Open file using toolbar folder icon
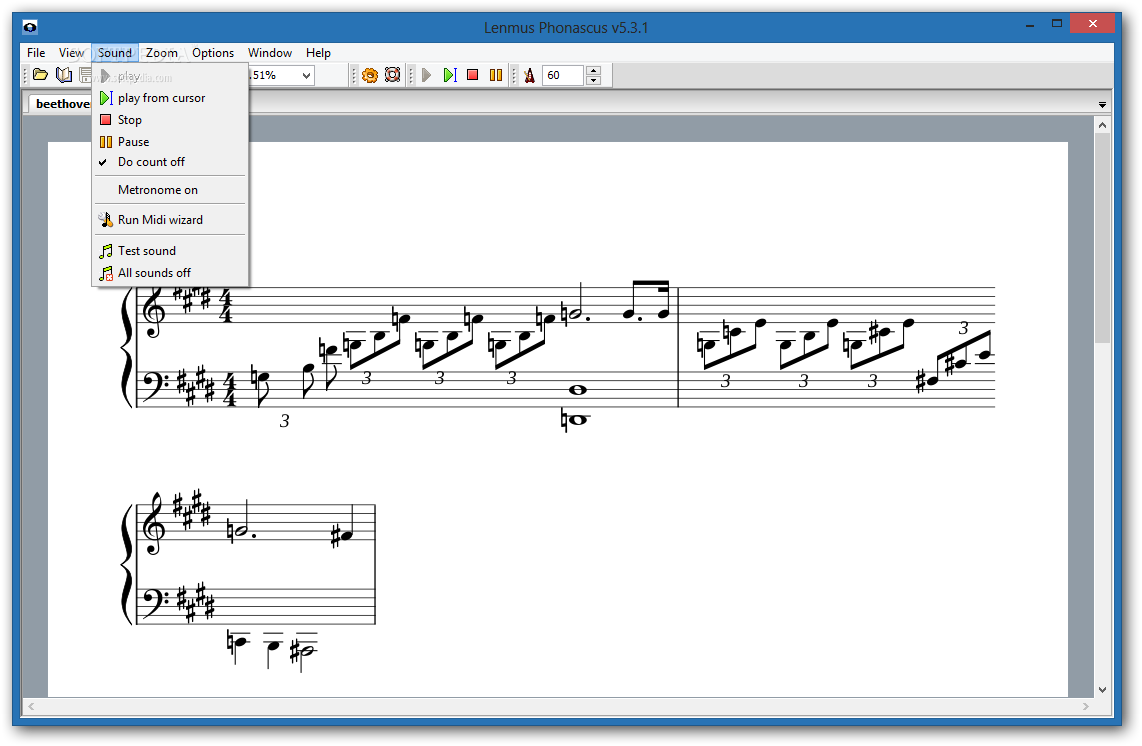The height and width of the screenshot is (746, 1142). coord(41,75)
